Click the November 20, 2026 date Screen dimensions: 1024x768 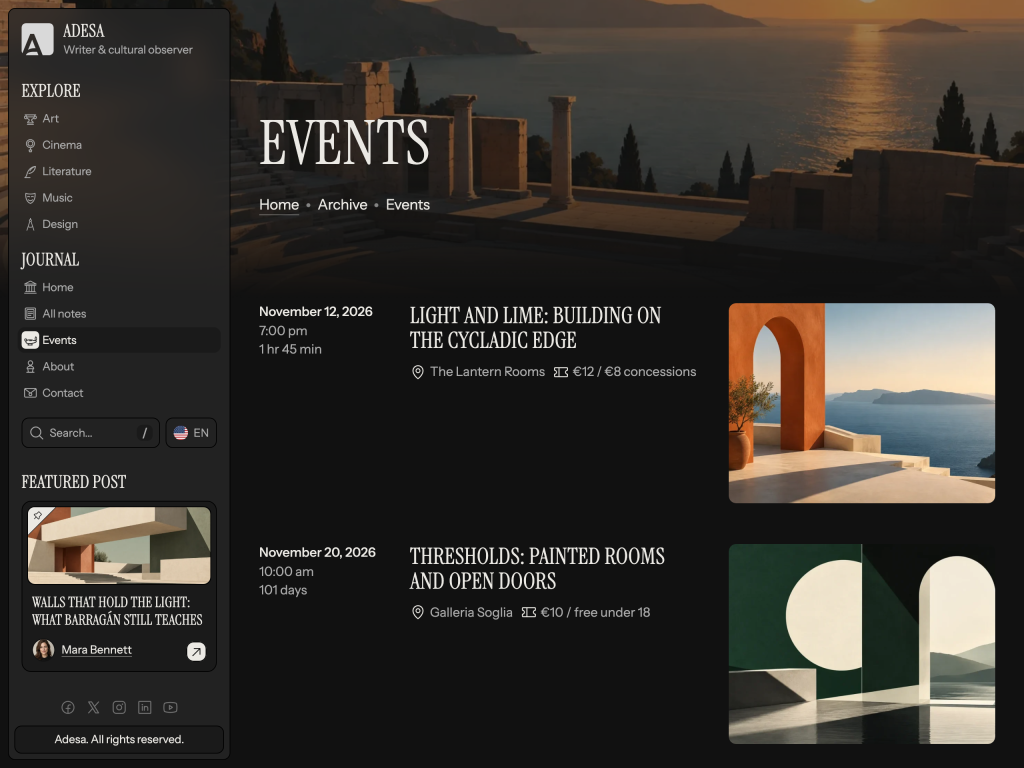pos(317,552)
